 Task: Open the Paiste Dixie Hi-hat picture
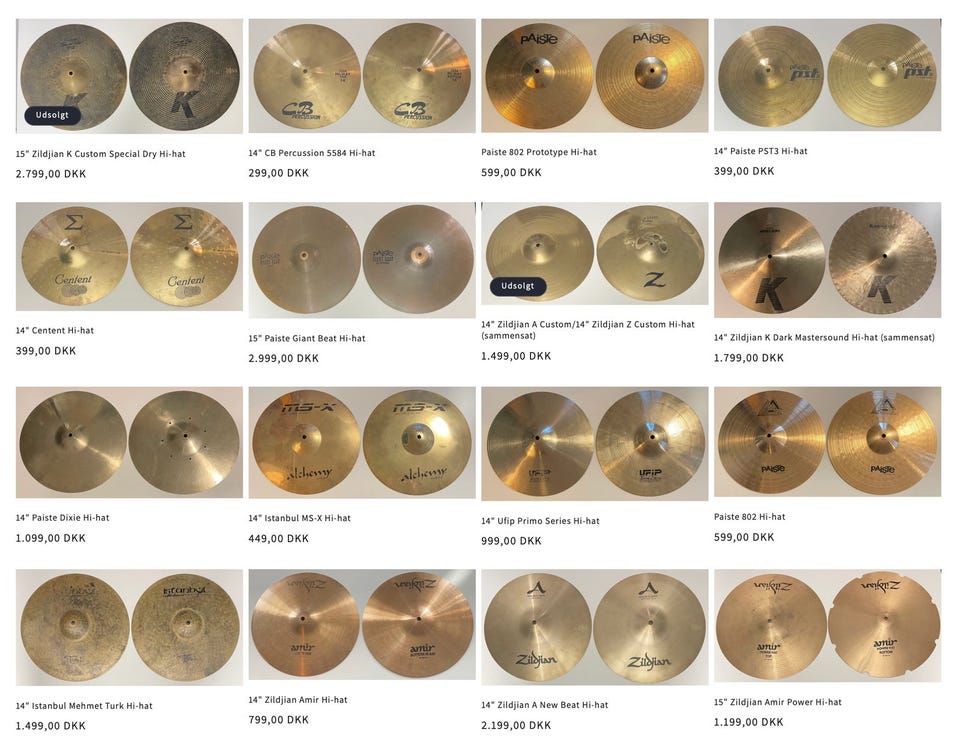click(x=129, y=442)
